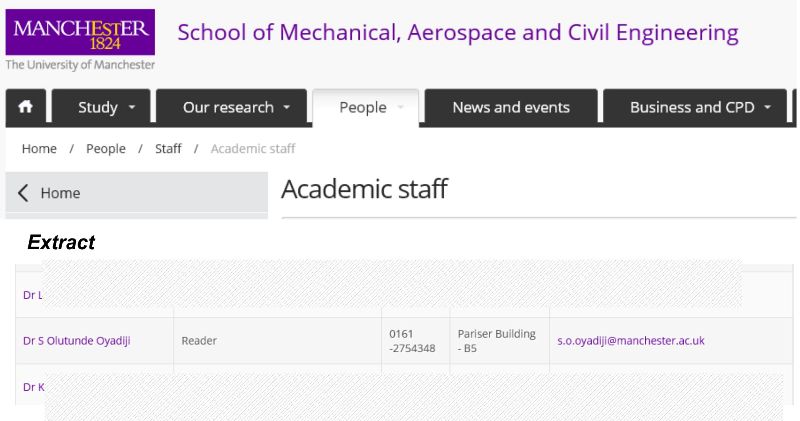Expand the Business and CPD dropdown arrow
800x421 pixels.
coord(767,108)
